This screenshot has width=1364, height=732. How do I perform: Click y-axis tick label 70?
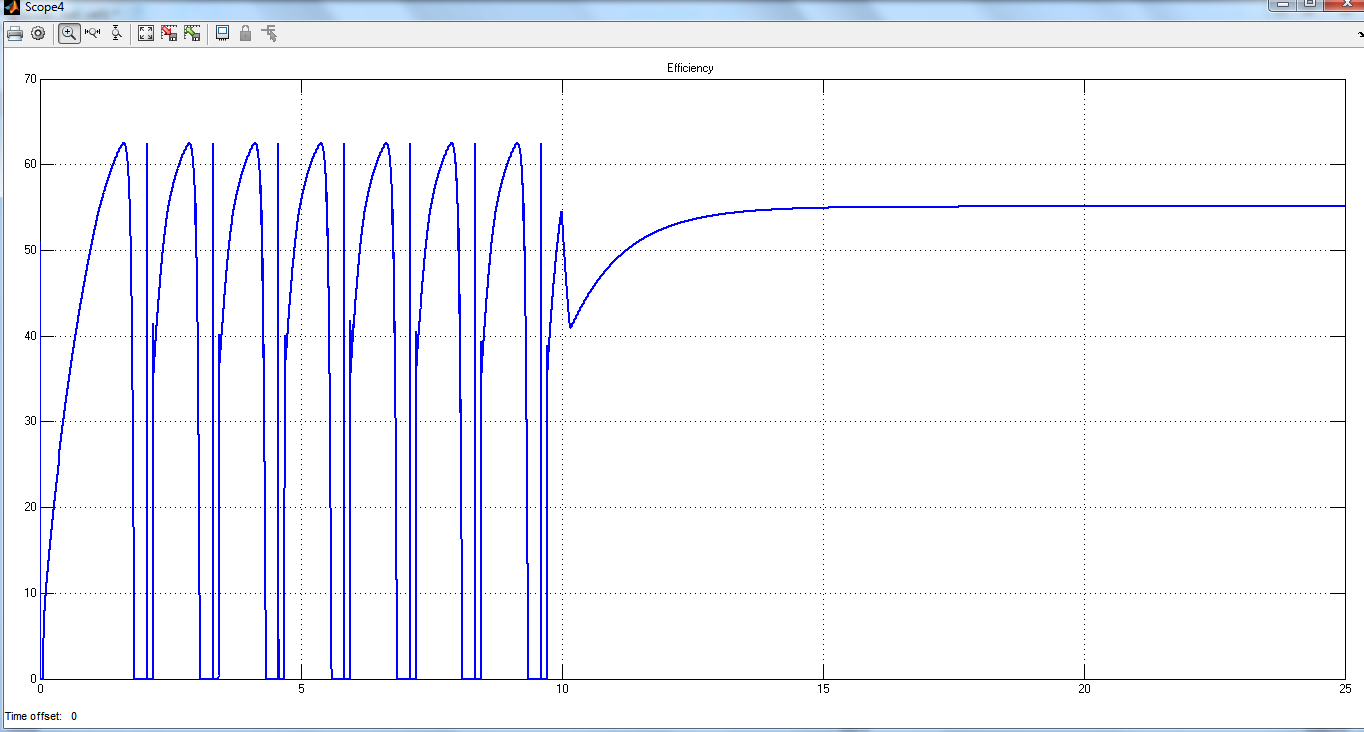tap(29, 79)
